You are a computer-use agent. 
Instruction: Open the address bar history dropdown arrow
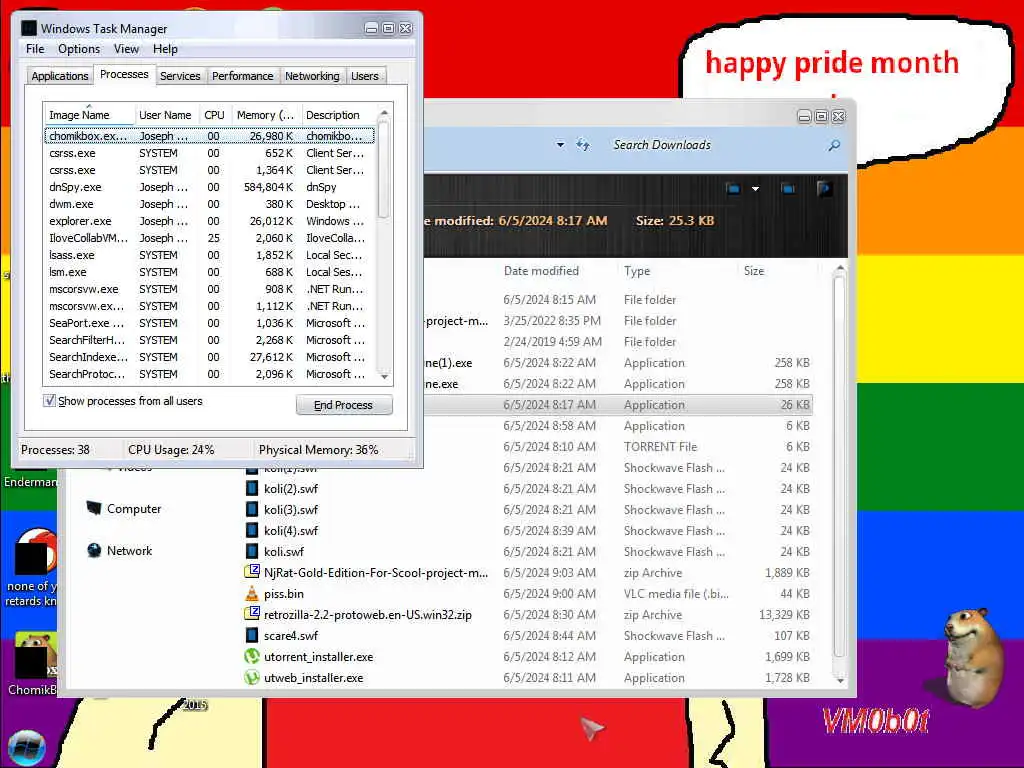(x=560, y=144)
